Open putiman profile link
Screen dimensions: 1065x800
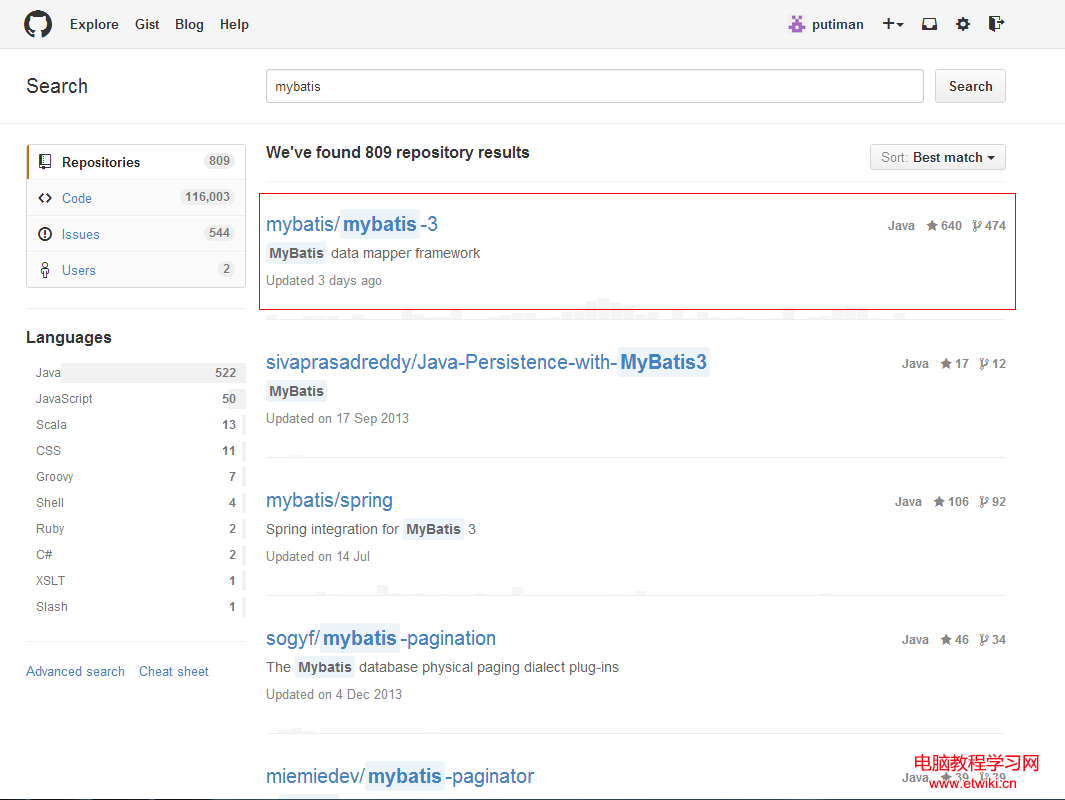pyautogui.click(x=837, y=24)
